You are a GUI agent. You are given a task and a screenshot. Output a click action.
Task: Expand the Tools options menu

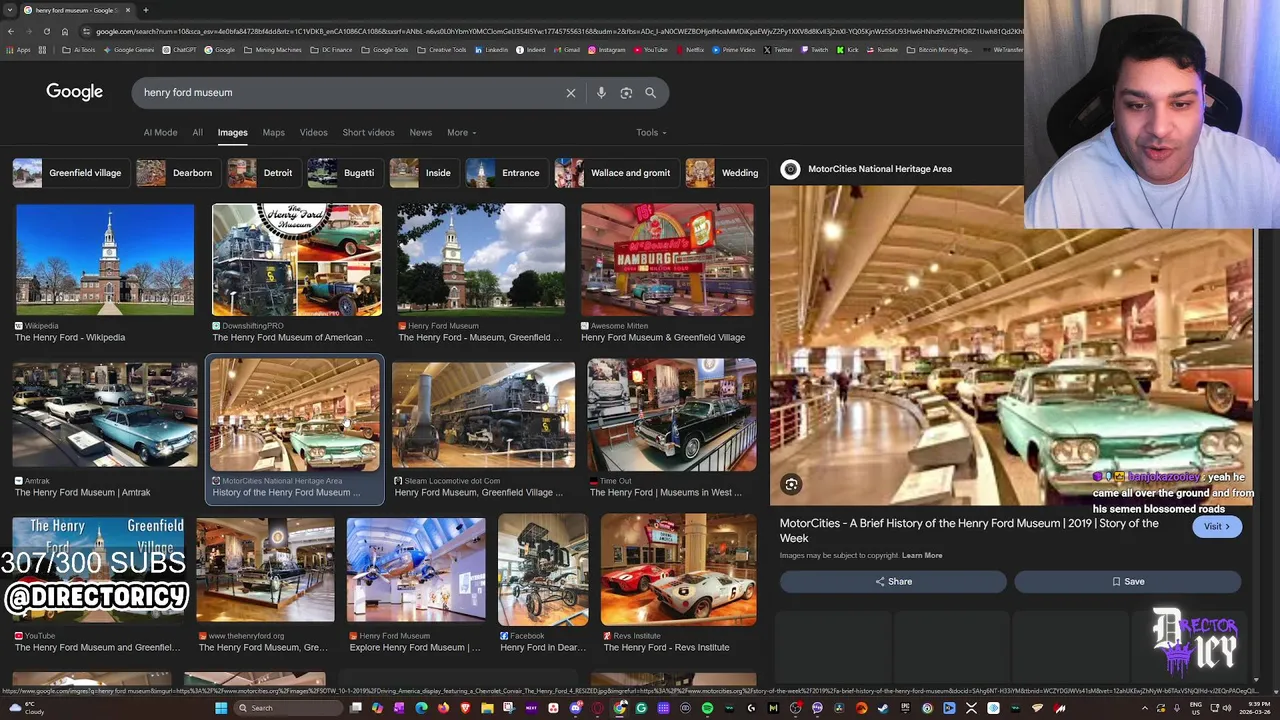[651, 132]
